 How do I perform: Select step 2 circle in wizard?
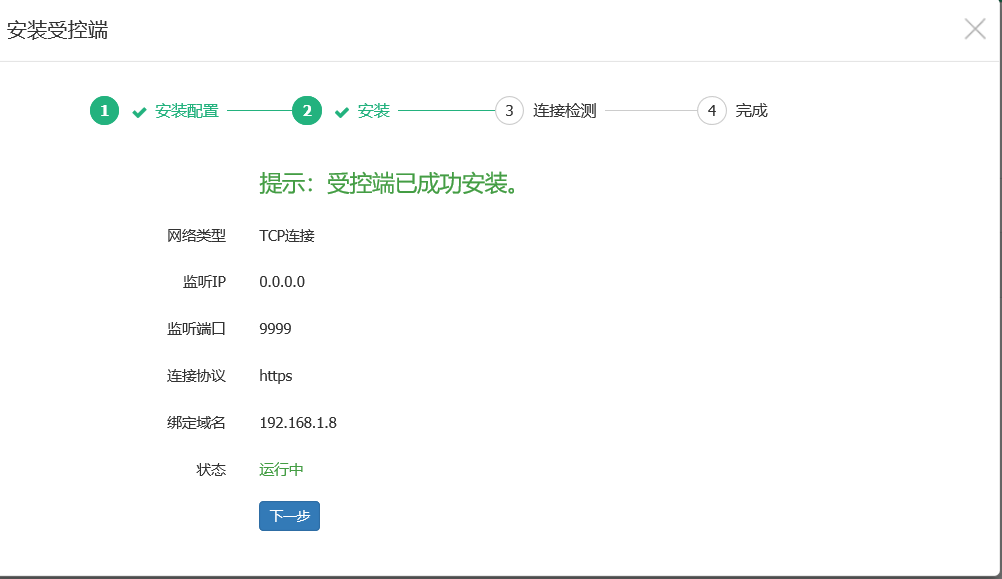click(x=307, y=111)
